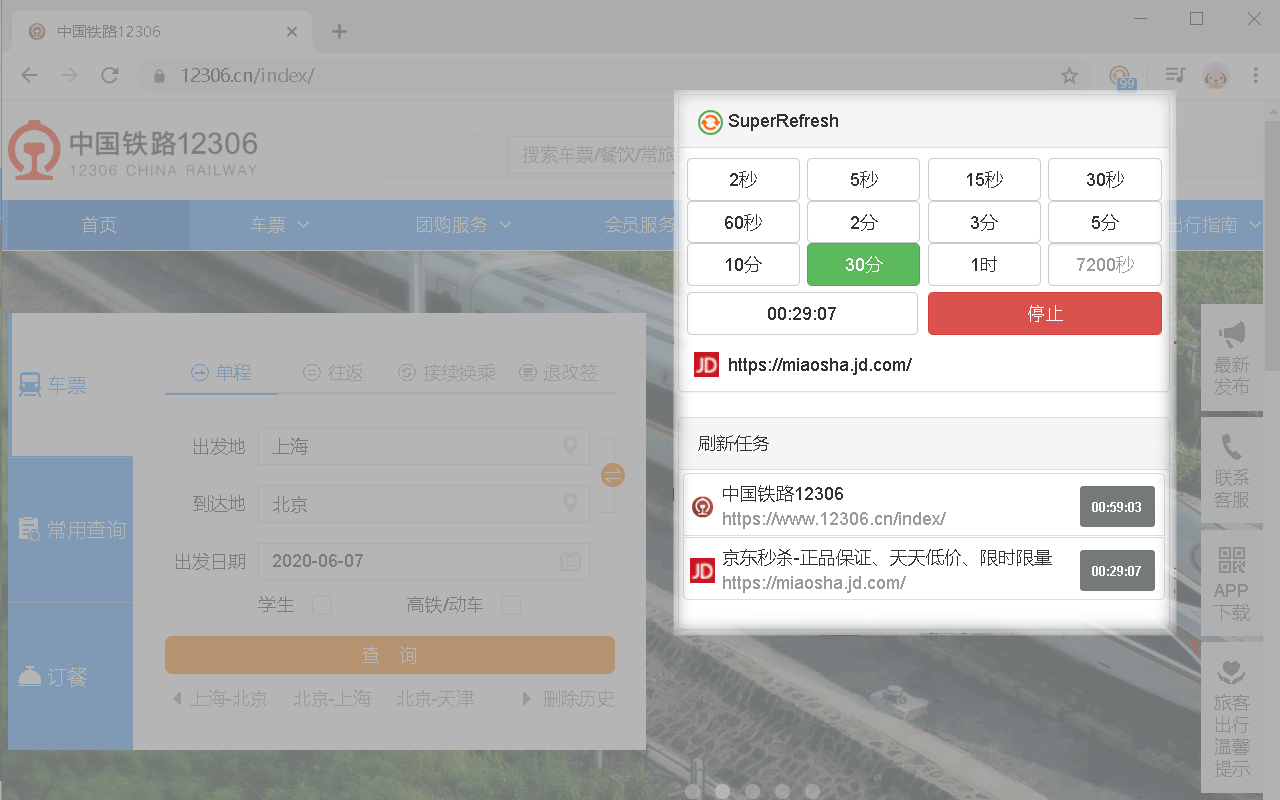Enable the 学生 checkbox
The height and width of the screenshot is (800, 1280).
(322, 605)
